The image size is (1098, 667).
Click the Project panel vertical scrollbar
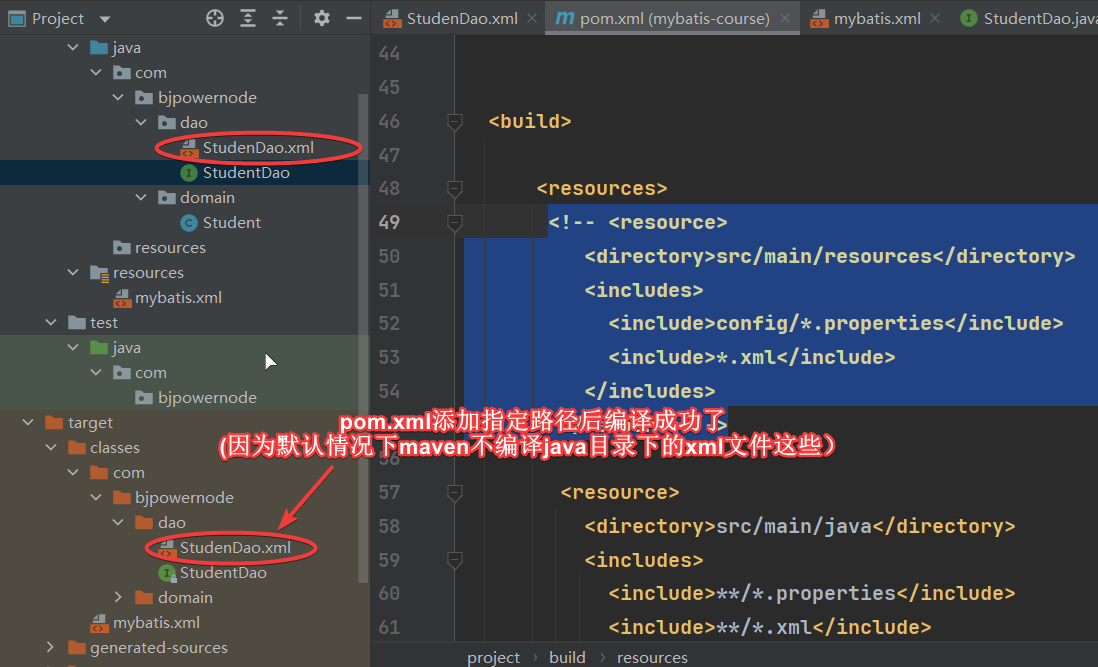coord(363,338)
